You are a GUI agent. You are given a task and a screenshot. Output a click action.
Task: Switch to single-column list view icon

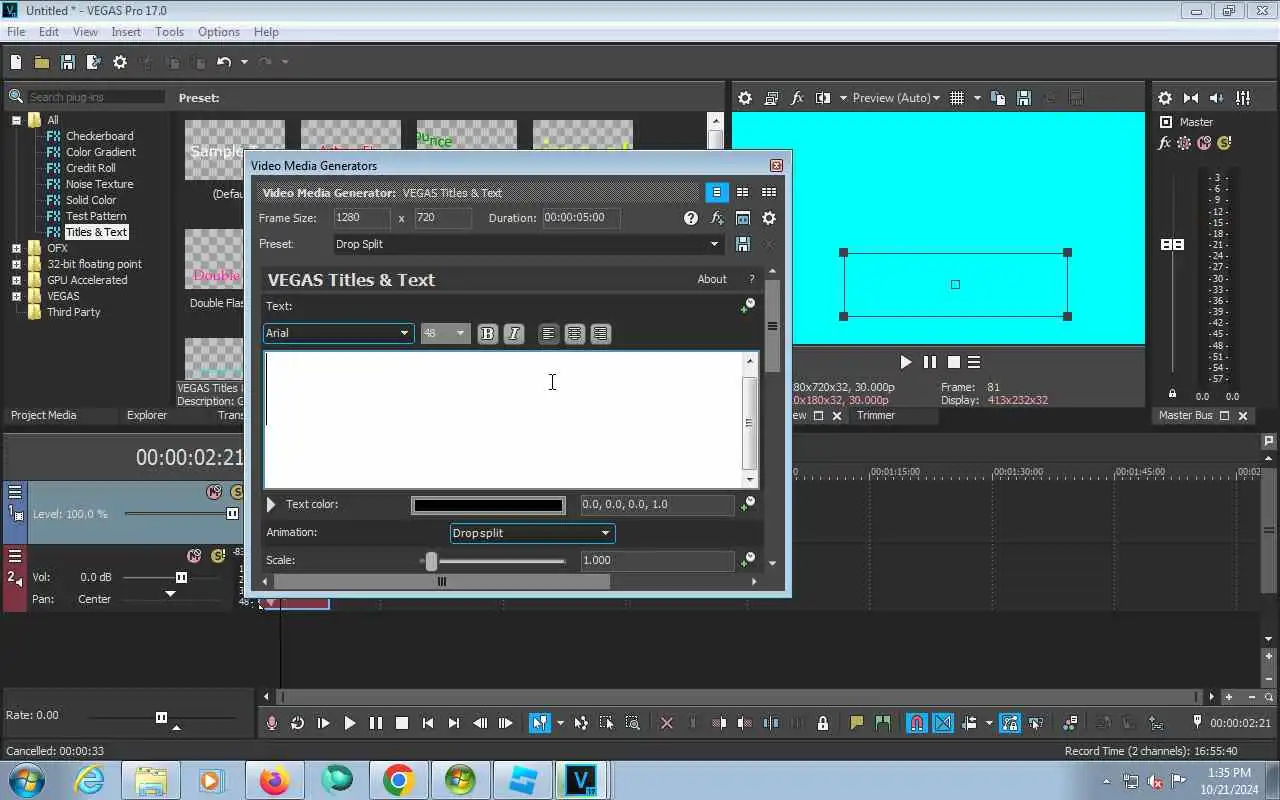coord(716,192)
